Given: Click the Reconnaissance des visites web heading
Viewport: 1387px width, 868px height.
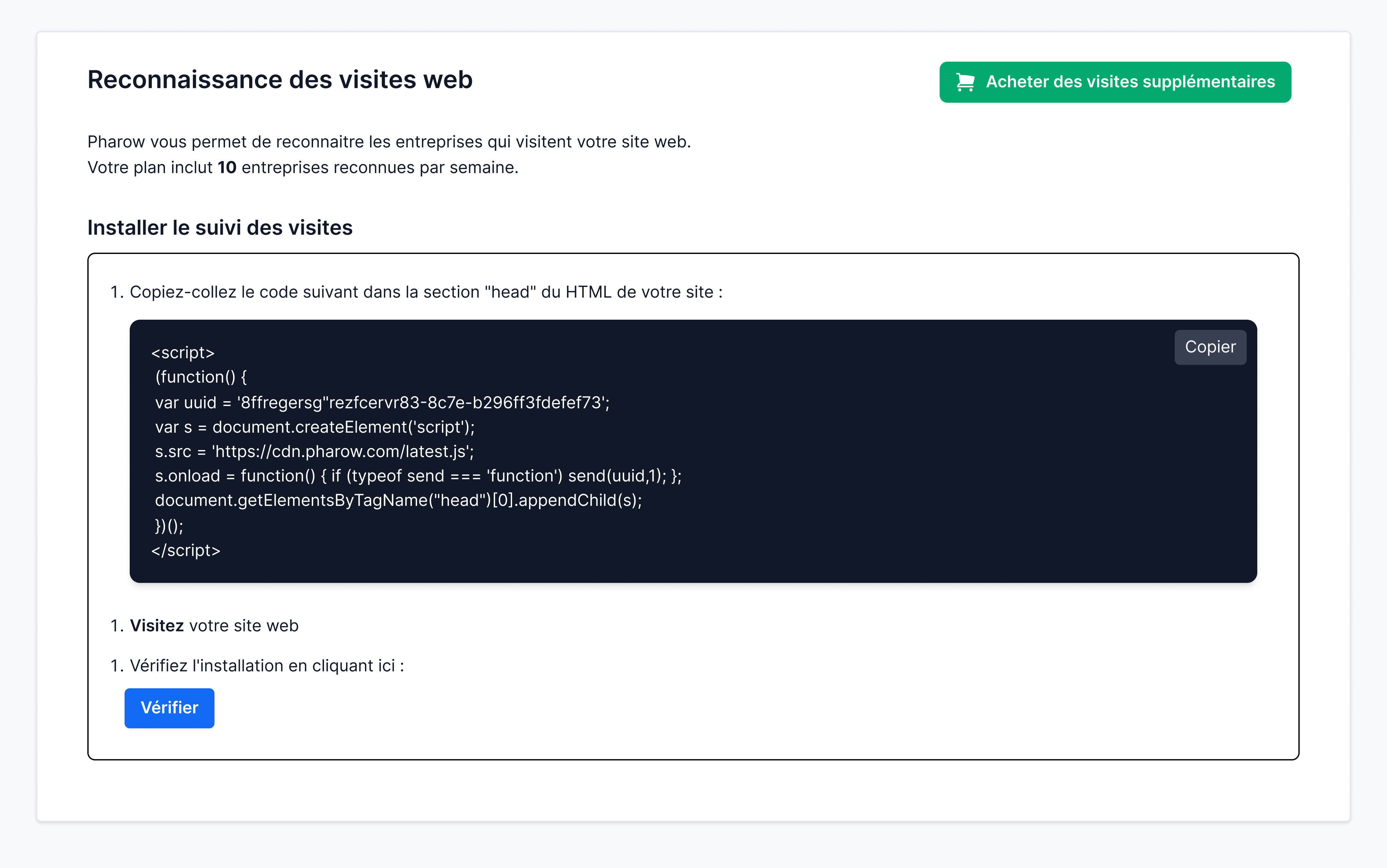Looking at the screenshot, I should 280,80.
